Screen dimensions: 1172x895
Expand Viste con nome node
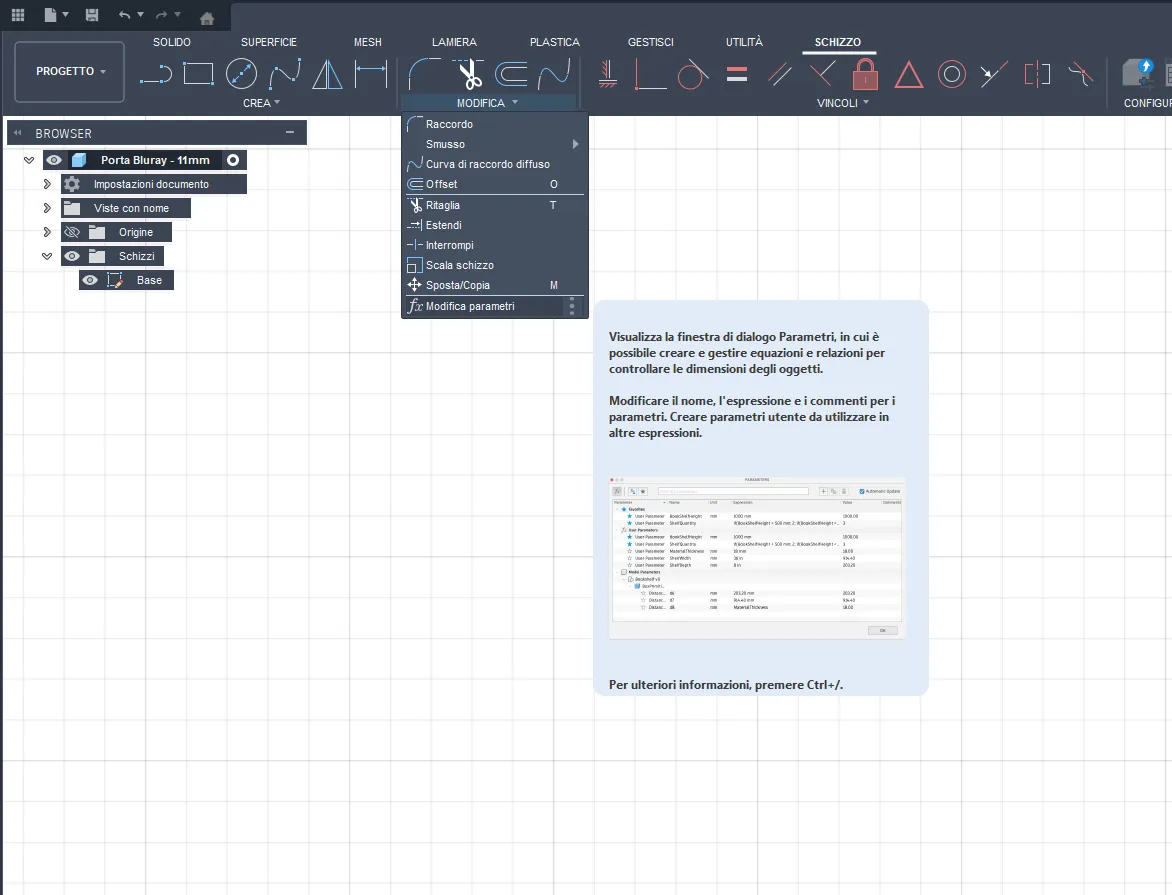(46, 208)
